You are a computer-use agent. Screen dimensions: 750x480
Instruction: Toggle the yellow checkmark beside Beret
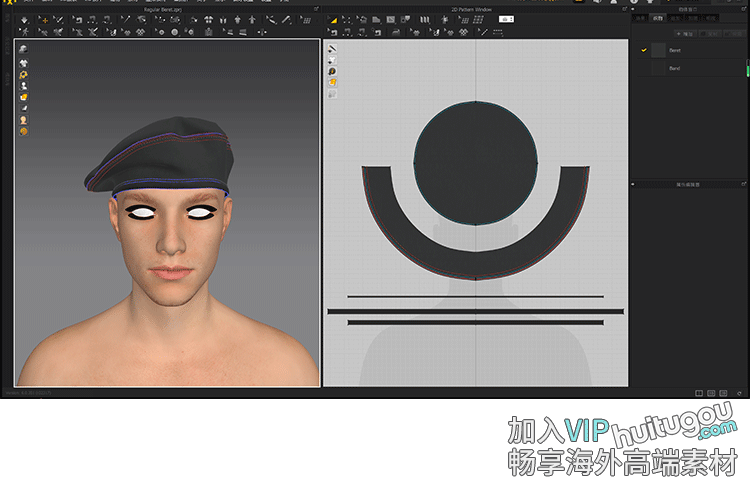click(x=644, y=50)
